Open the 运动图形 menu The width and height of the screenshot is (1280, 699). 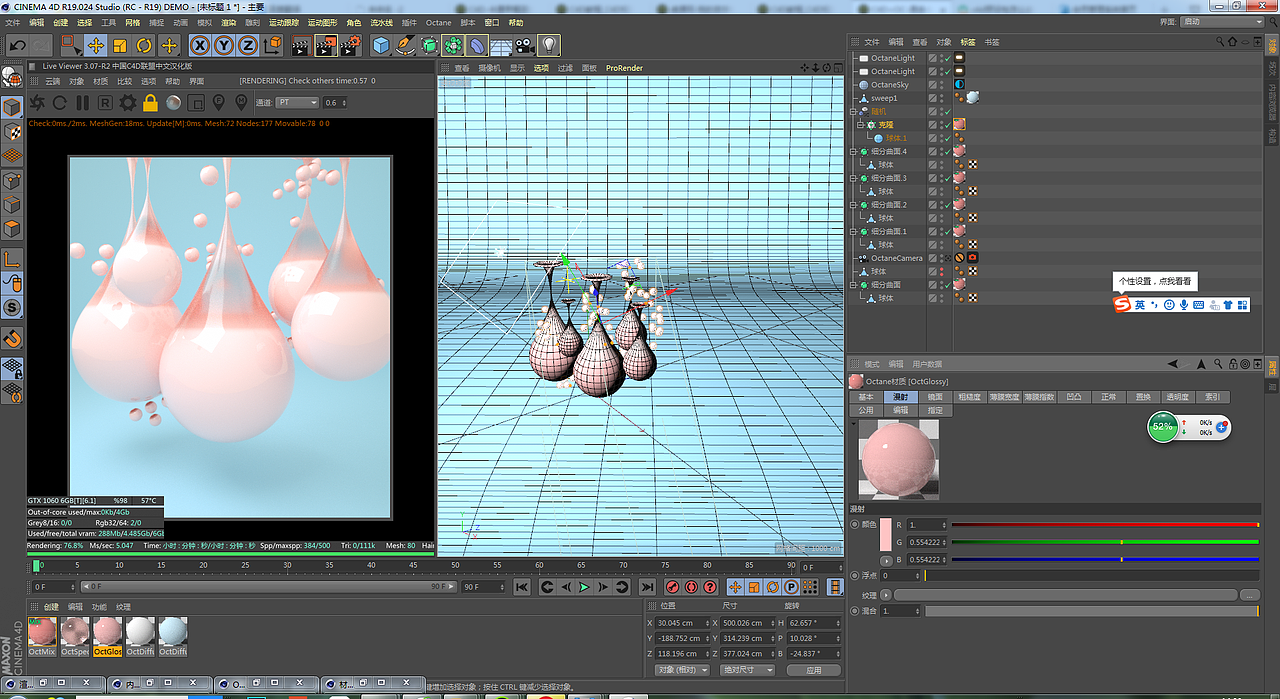pos(323,22)
